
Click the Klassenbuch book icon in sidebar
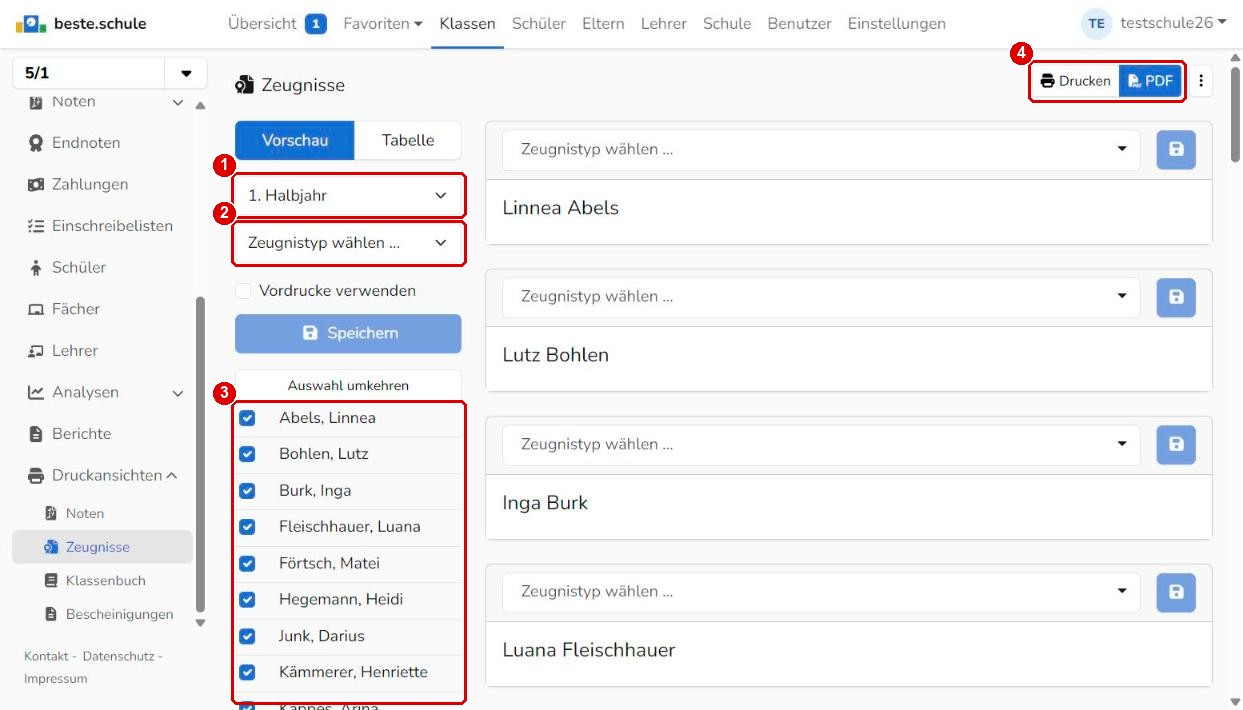point(52,580)
